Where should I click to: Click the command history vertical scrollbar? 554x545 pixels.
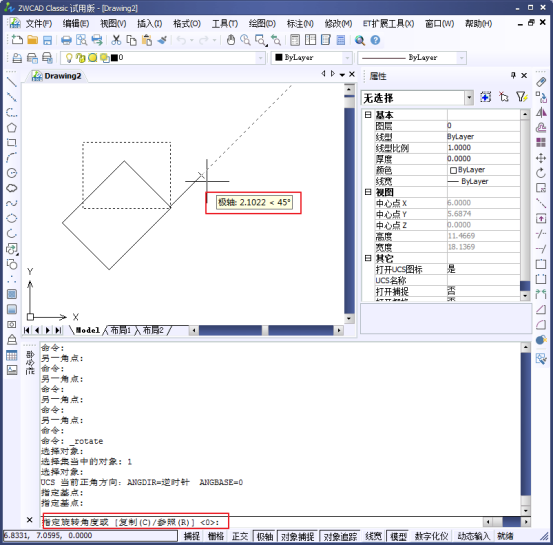(x=526, y=429)
